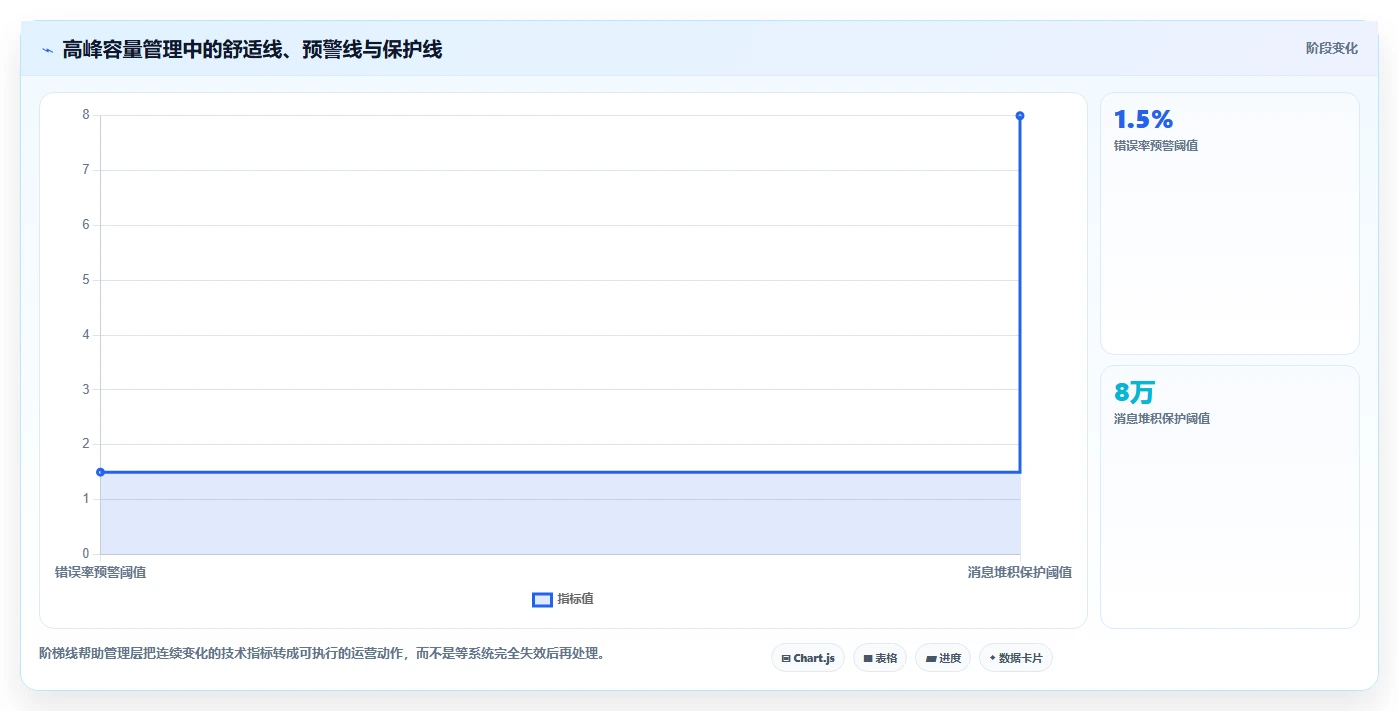The width and height of the screenshot is (1399, 711).
Task: Click the footer description starting 阶梯线帮助管理层
Action: (x=322, y=654)
